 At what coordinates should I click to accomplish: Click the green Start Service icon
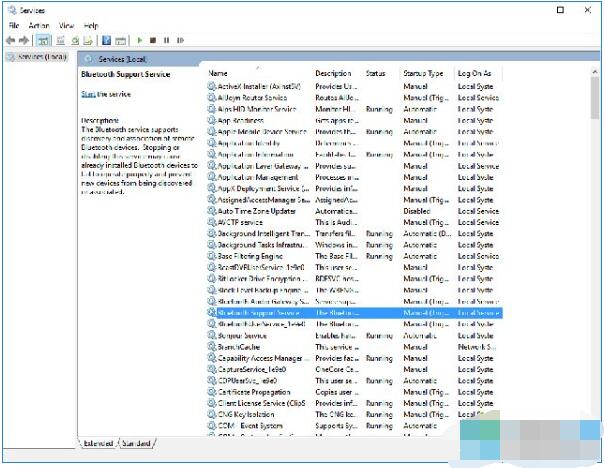pos(140,40)
